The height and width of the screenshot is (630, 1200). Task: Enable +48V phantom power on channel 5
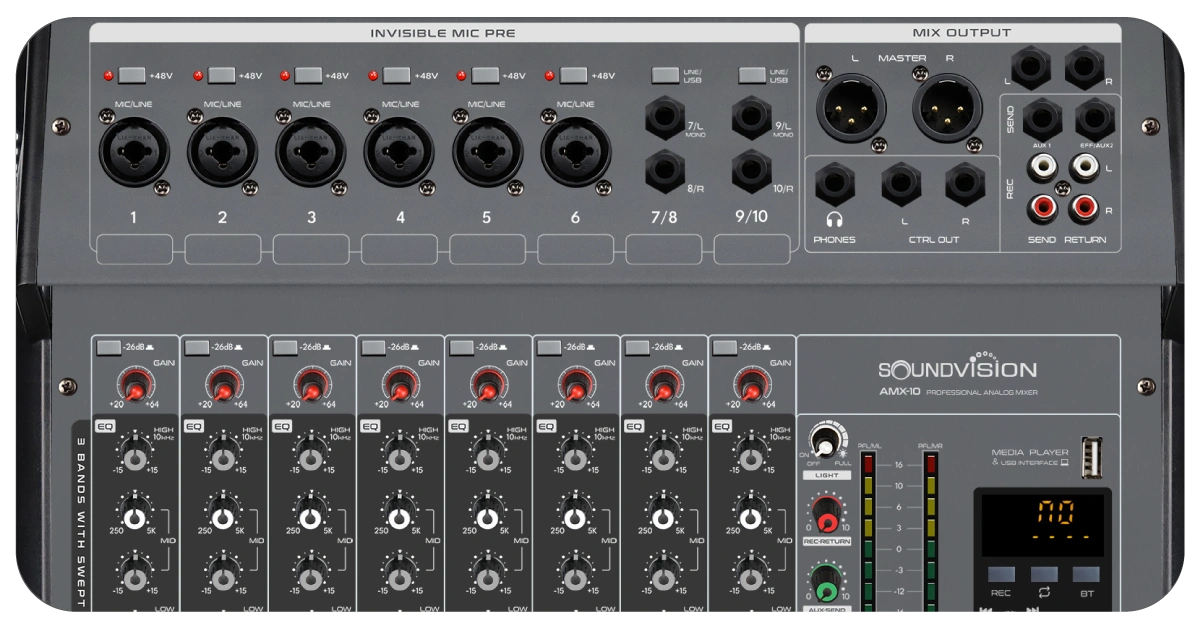click(484, 74)
